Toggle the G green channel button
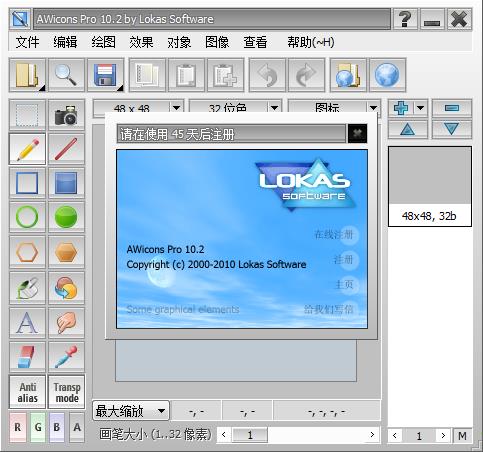 (38, 427)
